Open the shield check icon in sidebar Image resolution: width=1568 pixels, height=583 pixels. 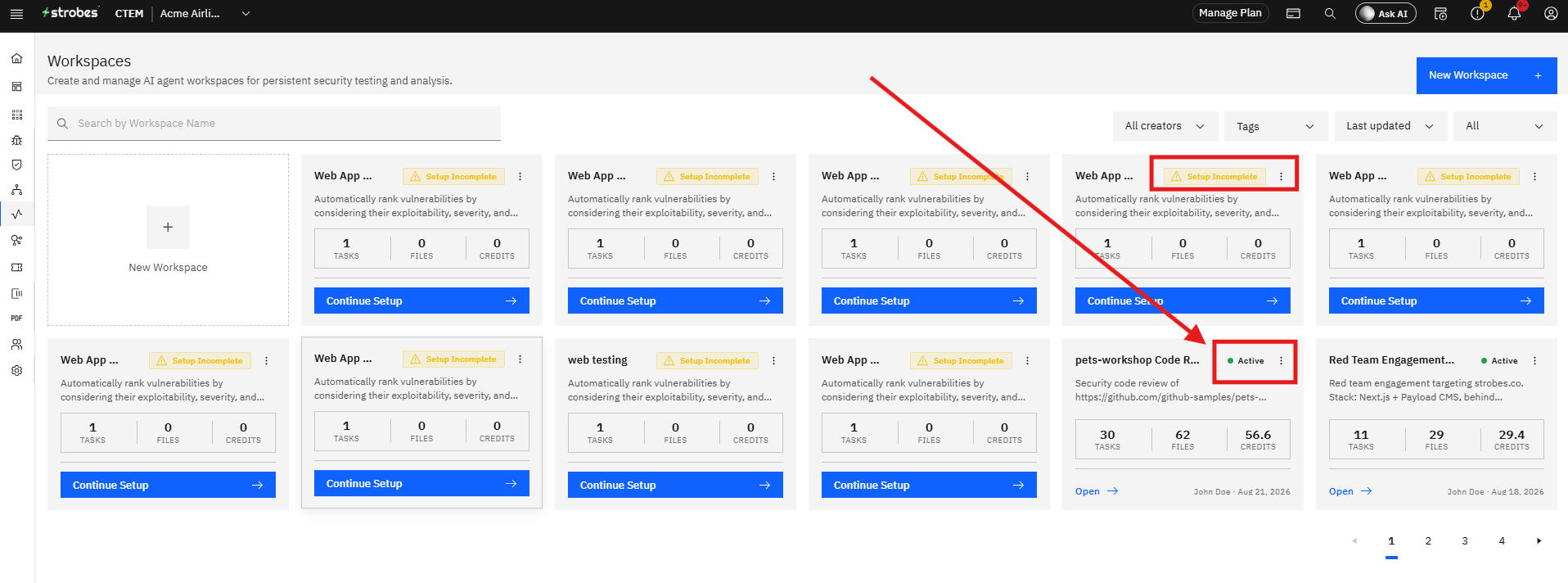pyautogui.click(x=16, y=165)
